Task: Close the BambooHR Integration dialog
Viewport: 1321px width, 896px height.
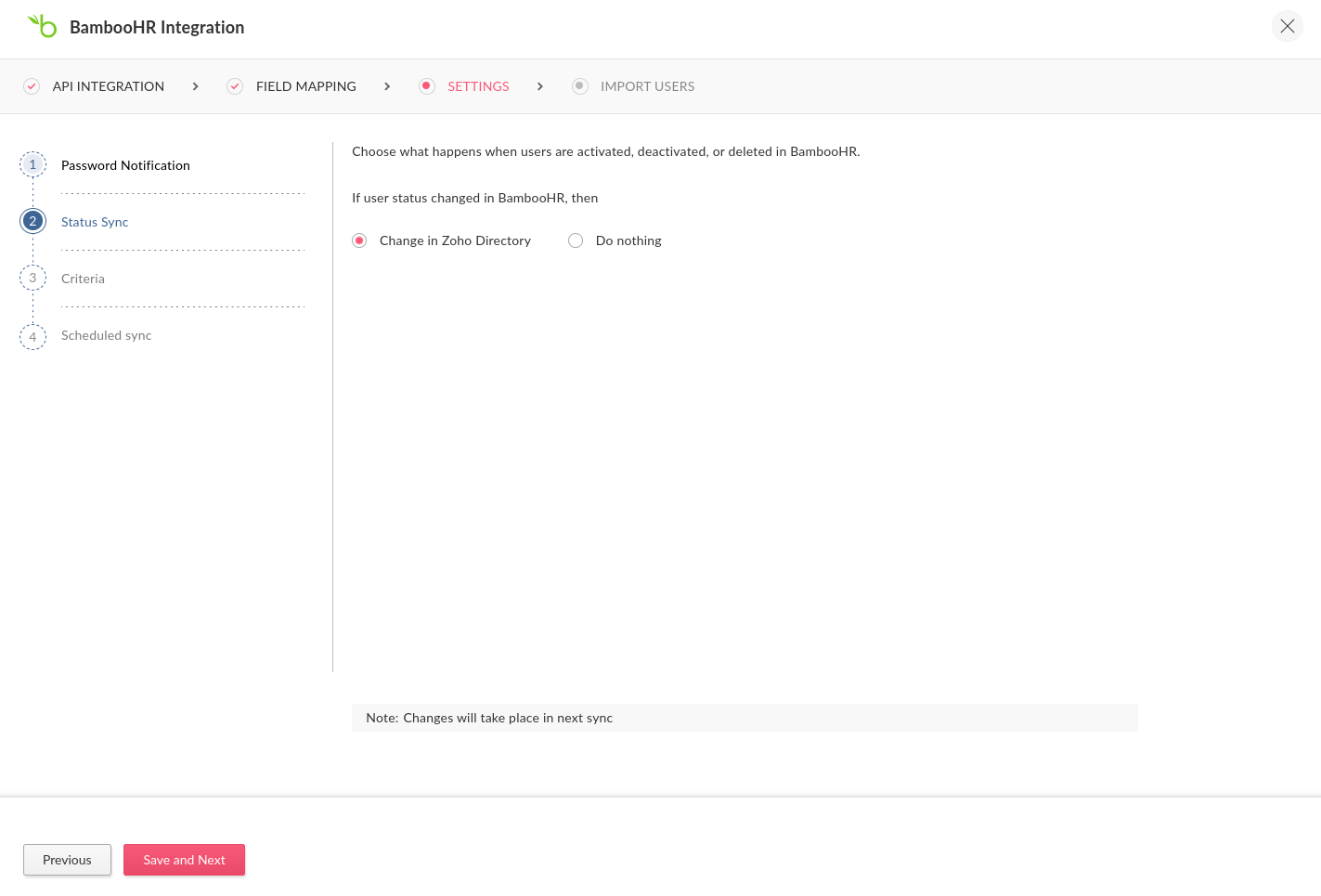Action: tap(1288, 26)
